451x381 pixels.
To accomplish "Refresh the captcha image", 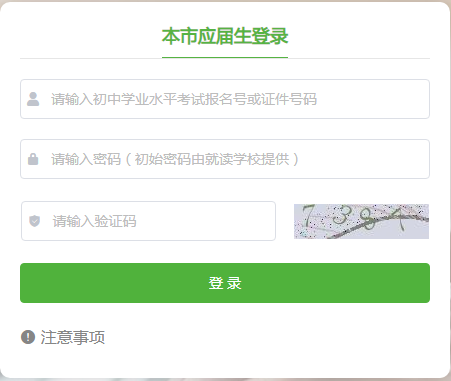I will click(361, 221).
